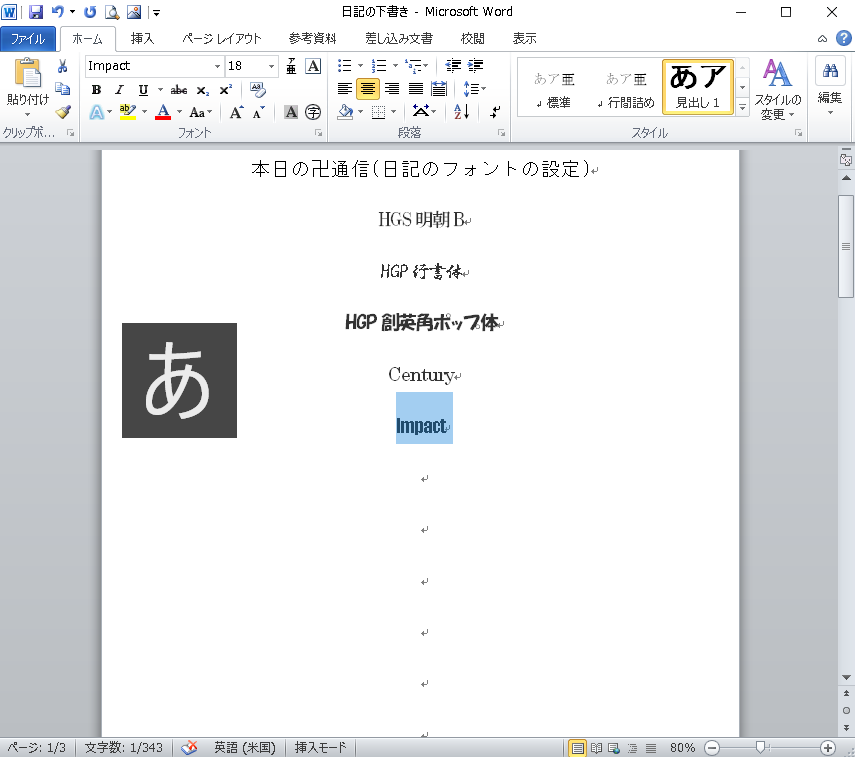Apply strikethrough formatting with abc icon
Image resolution: width=855 pixels, height=757 pixels.
click(179, 90)
